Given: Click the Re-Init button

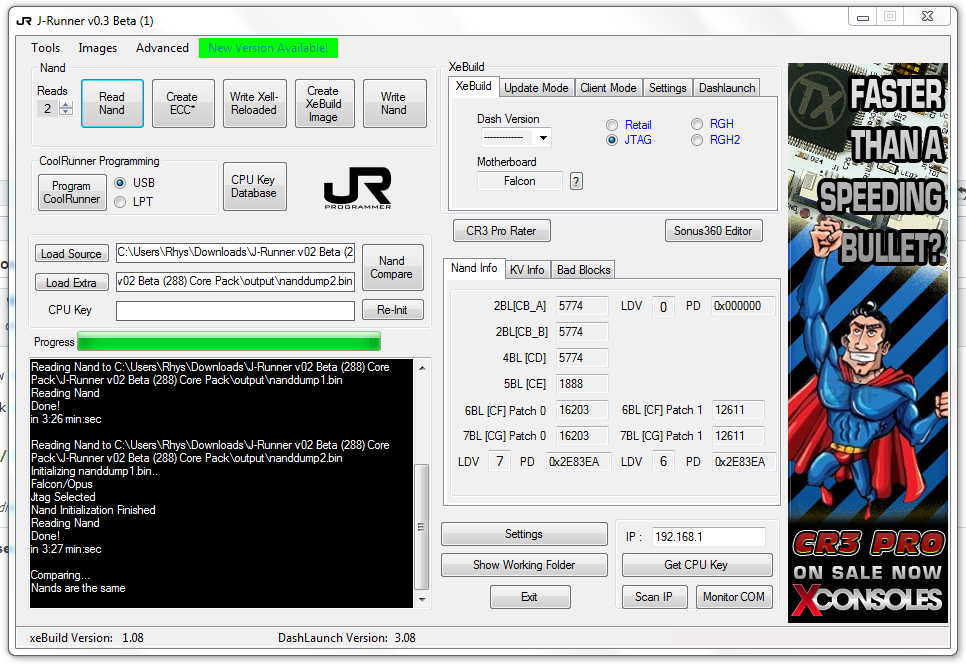Looking at the screenshot, I should click(x=392, y=310).
